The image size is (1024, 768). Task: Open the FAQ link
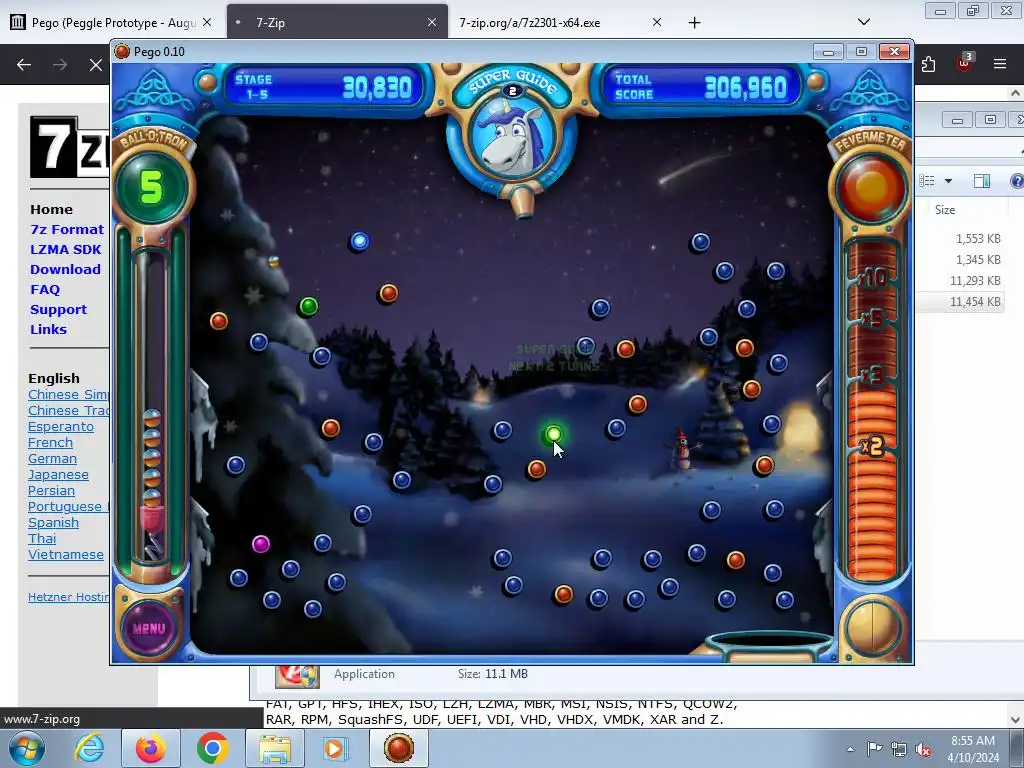point(44,289)
